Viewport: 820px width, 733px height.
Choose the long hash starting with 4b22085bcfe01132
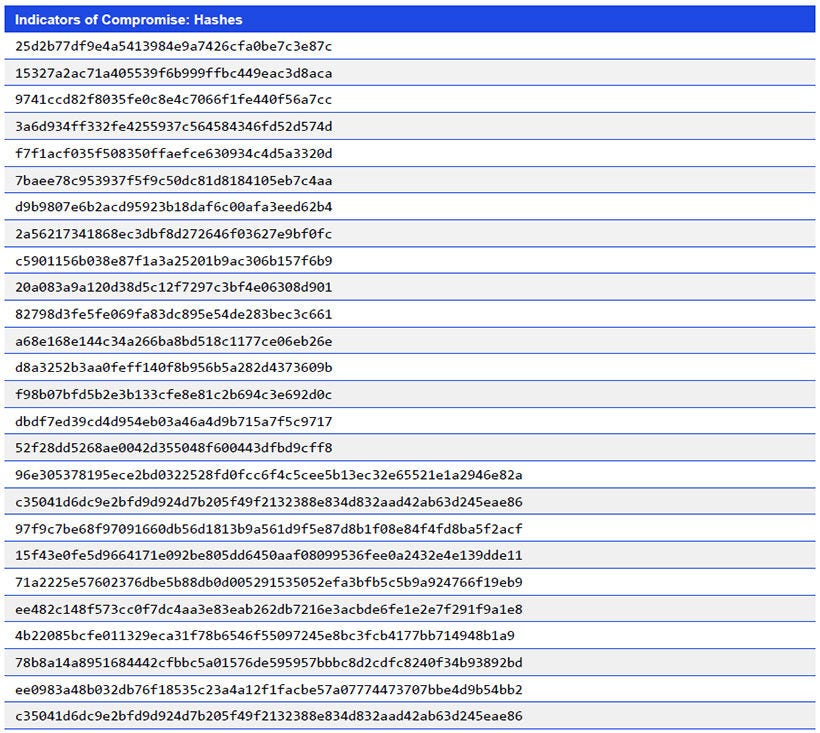click(x=265, y=636)
